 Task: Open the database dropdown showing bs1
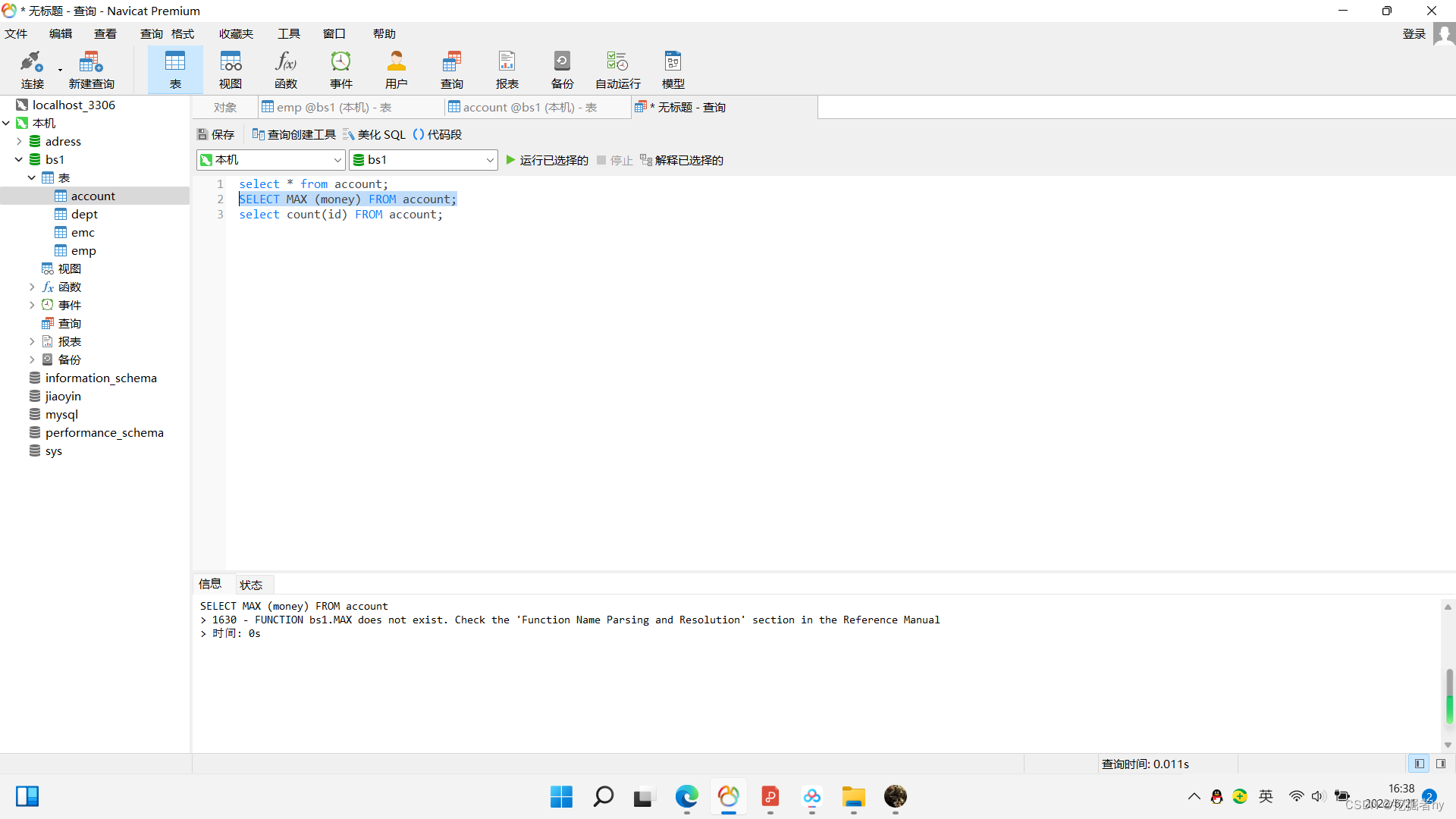[x=423, y=160]
